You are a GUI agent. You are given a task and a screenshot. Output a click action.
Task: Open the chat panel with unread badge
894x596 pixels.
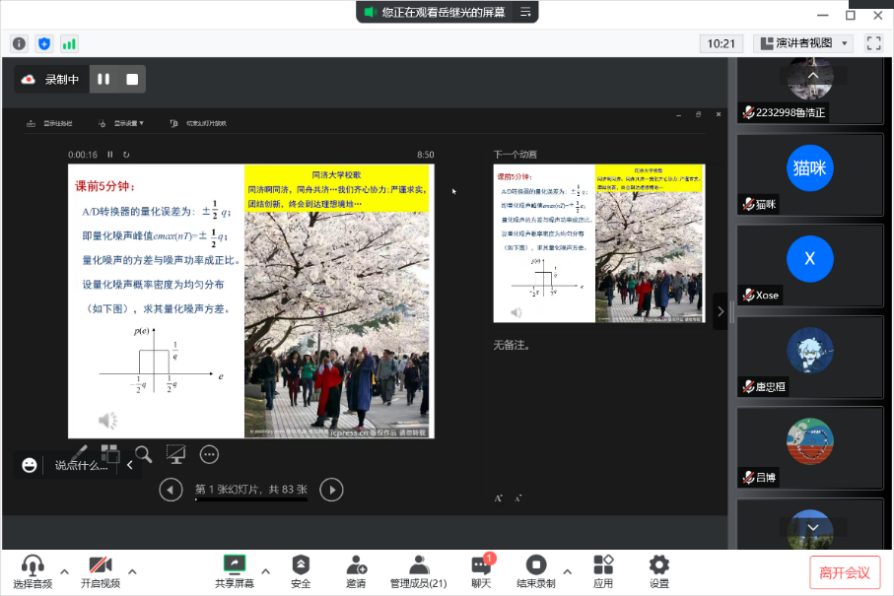pos(480,570)
